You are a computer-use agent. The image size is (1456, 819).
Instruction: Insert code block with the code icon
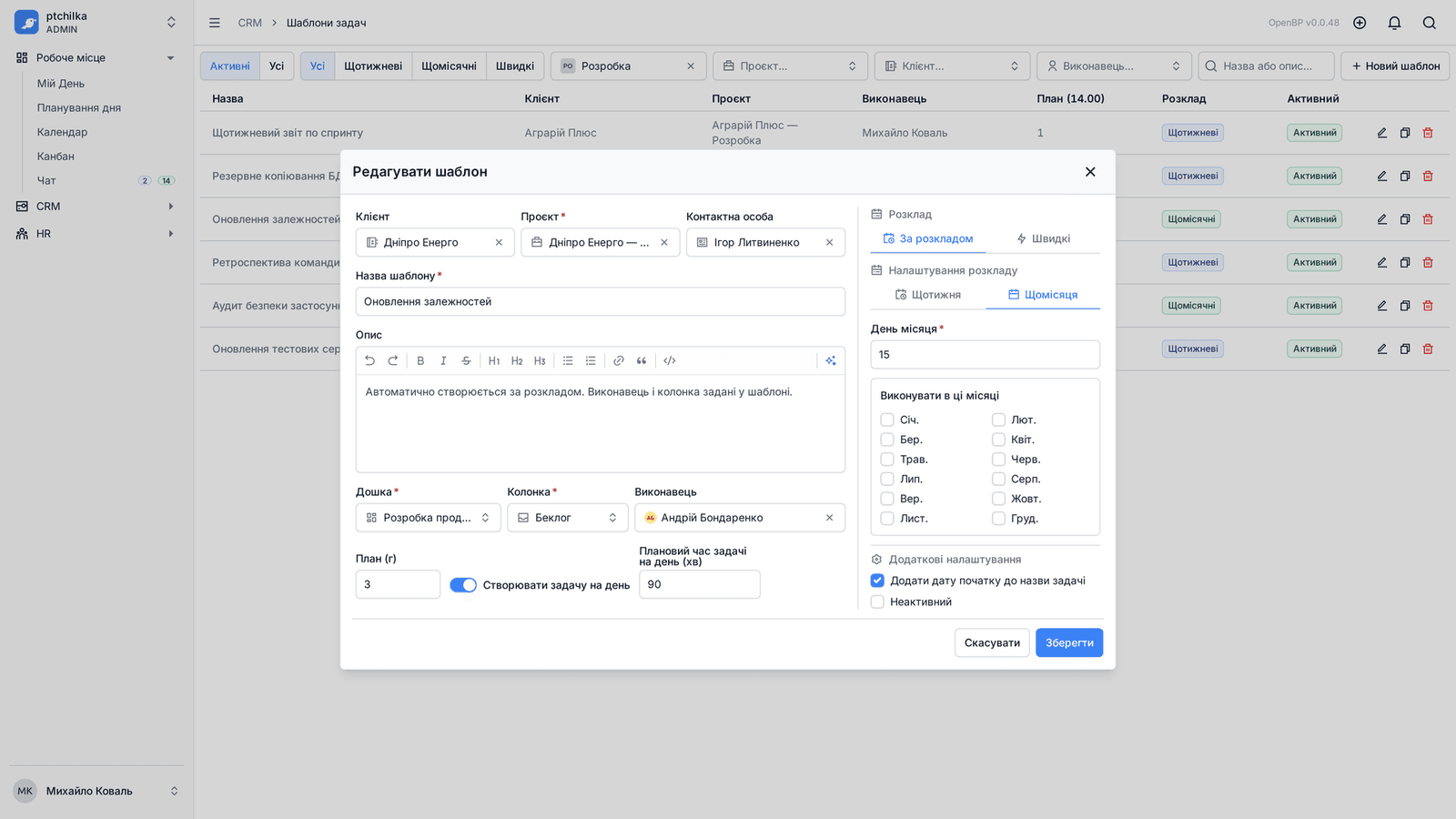tap(670, 361)
